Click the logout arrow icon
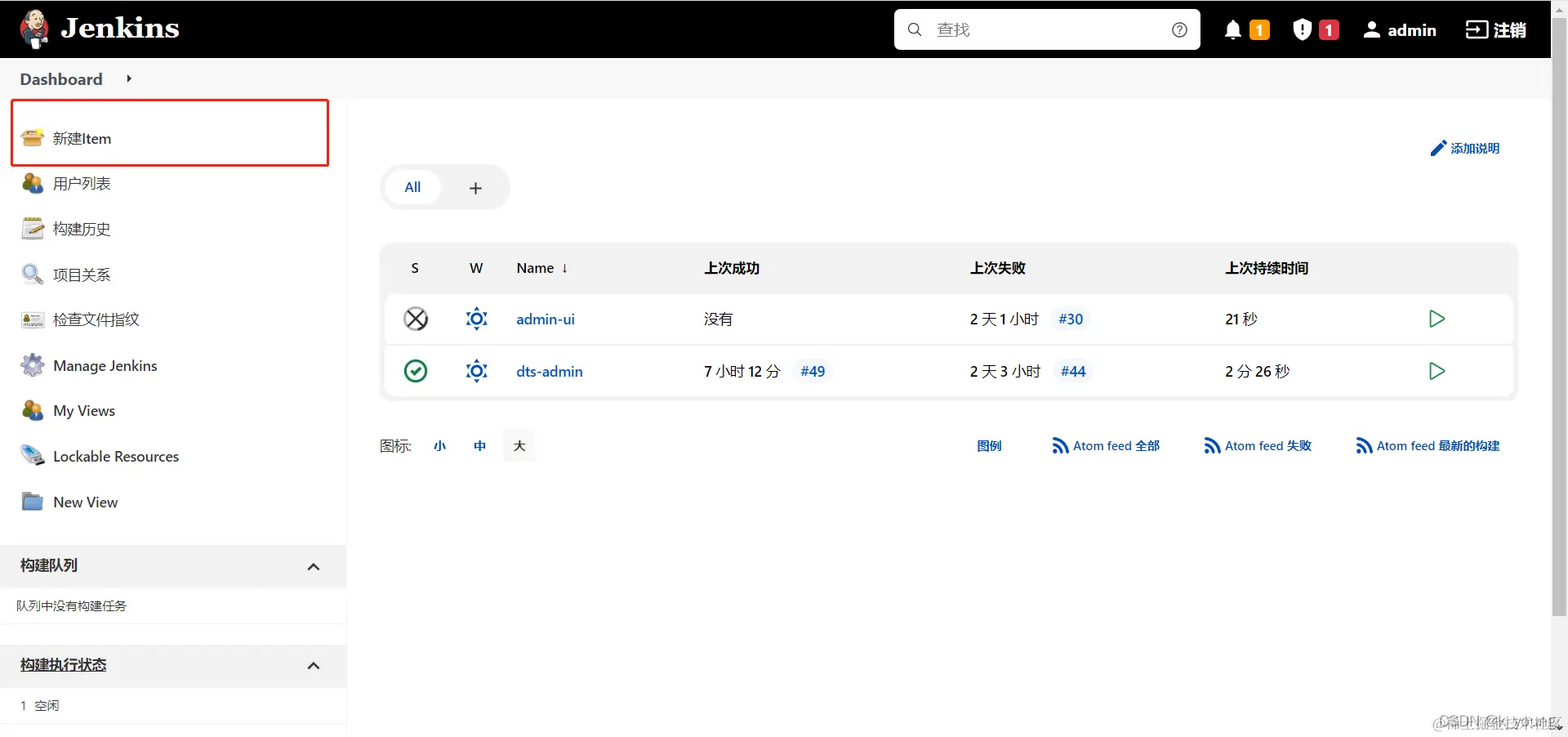The image size is (1568, 737). pos(1477,30)
